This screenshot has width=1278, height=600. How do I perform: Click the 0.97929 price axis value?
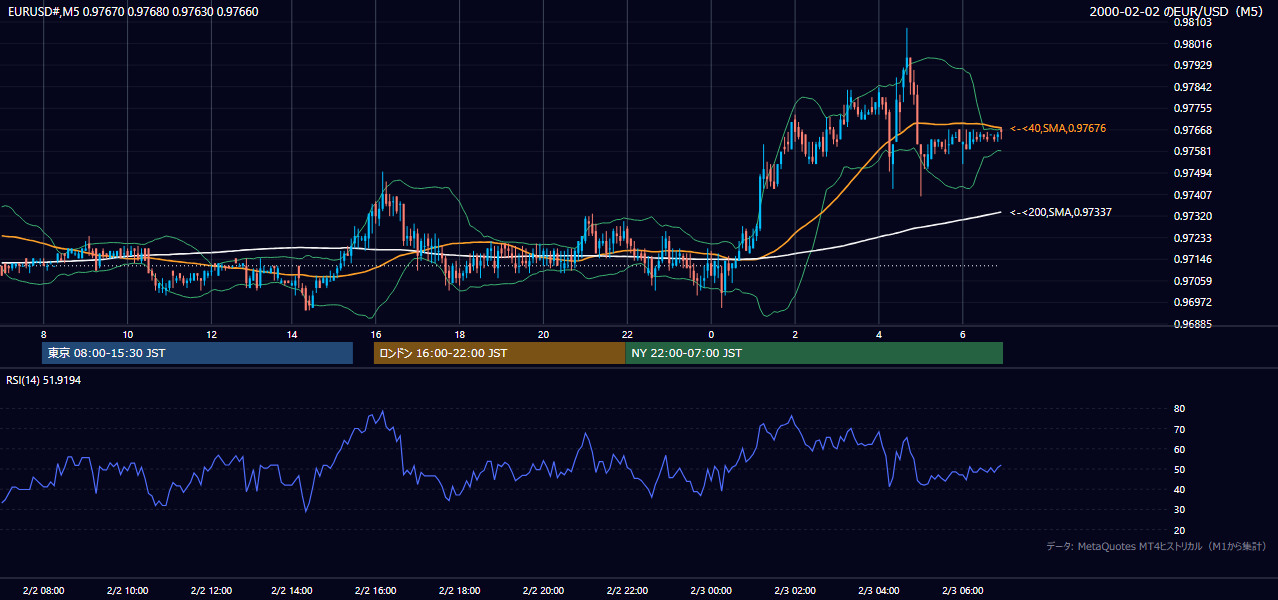click(1192, 65)
